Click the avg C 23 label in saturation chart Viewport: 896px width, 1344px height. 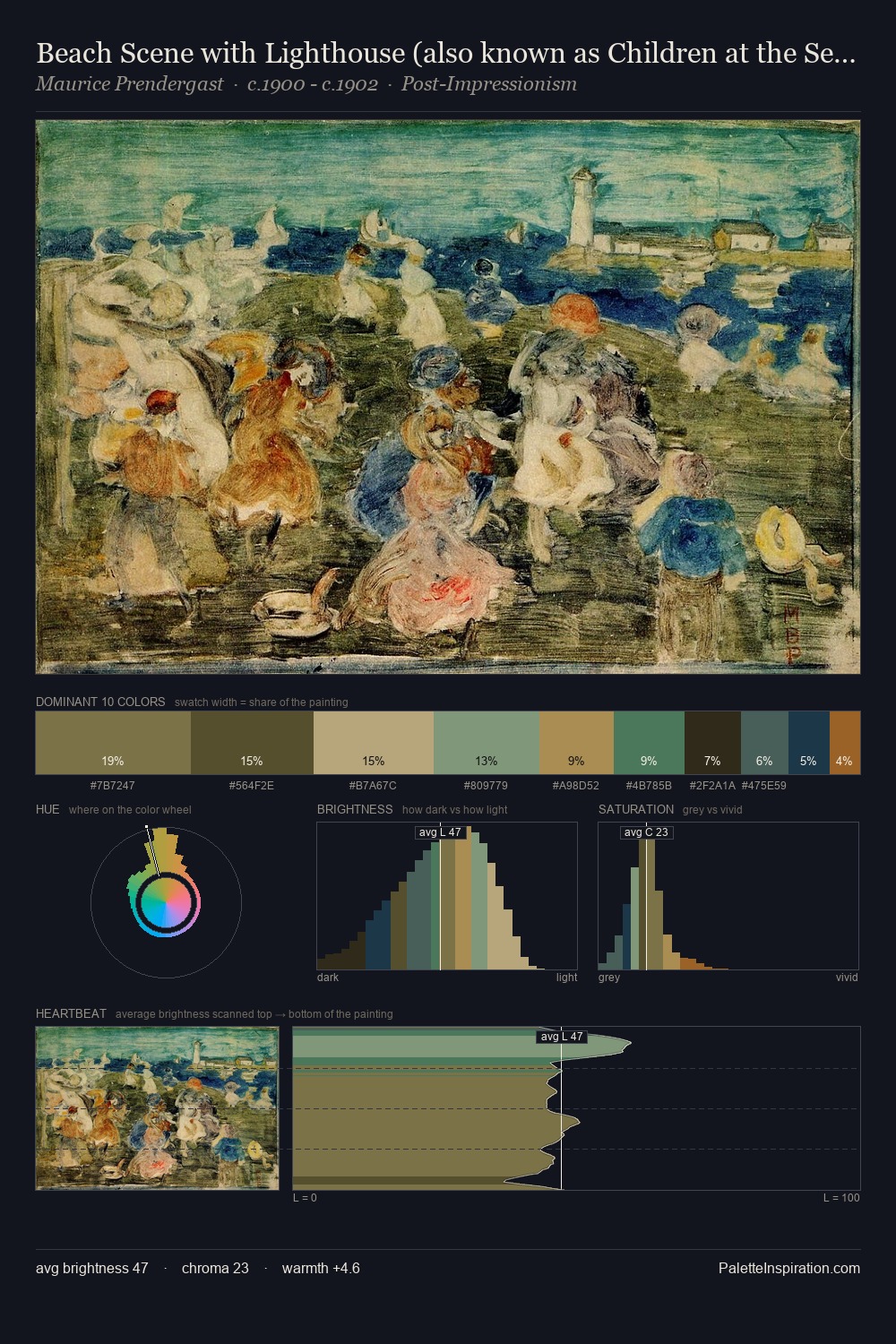(x=646, y=832)
